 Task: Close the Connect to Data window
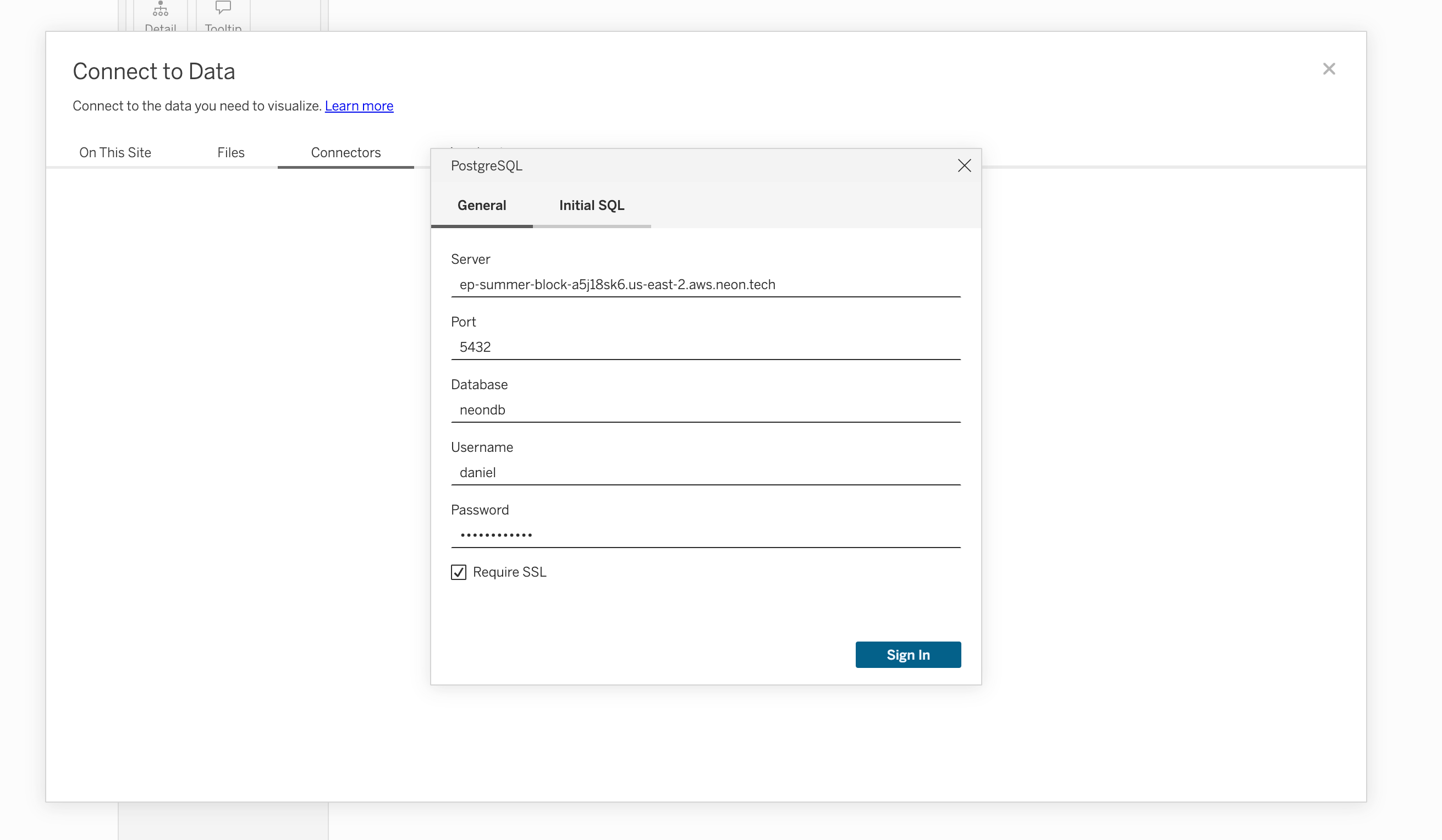pyautogui.click(x=1329, y=69)
